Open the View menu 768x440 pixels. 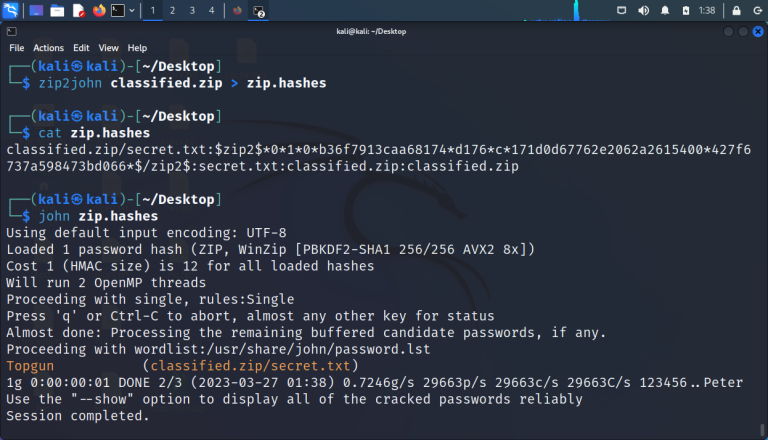pyautogui.click(x=108, y=48)
